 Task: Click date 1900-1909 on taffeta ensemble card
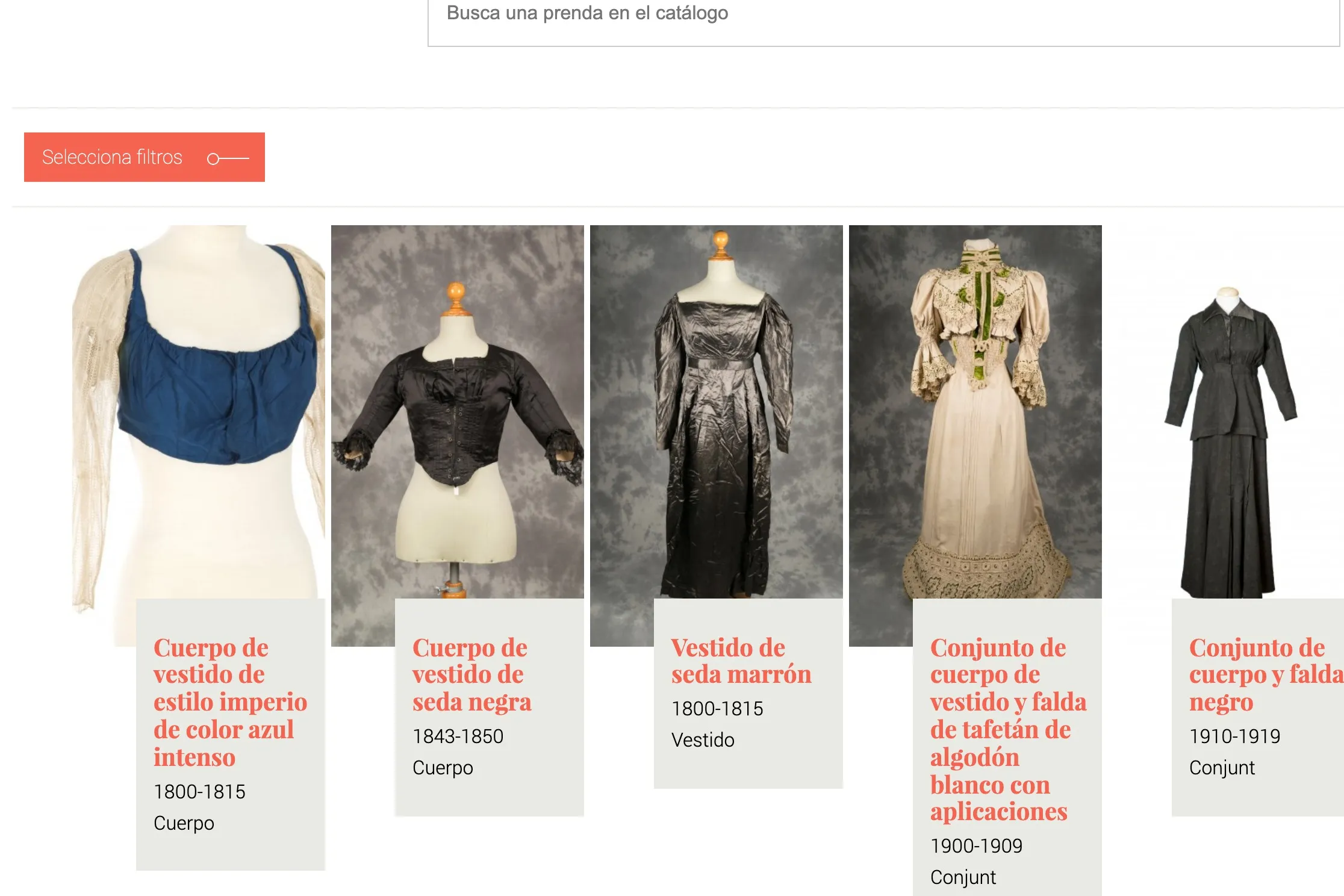point(976,846)
